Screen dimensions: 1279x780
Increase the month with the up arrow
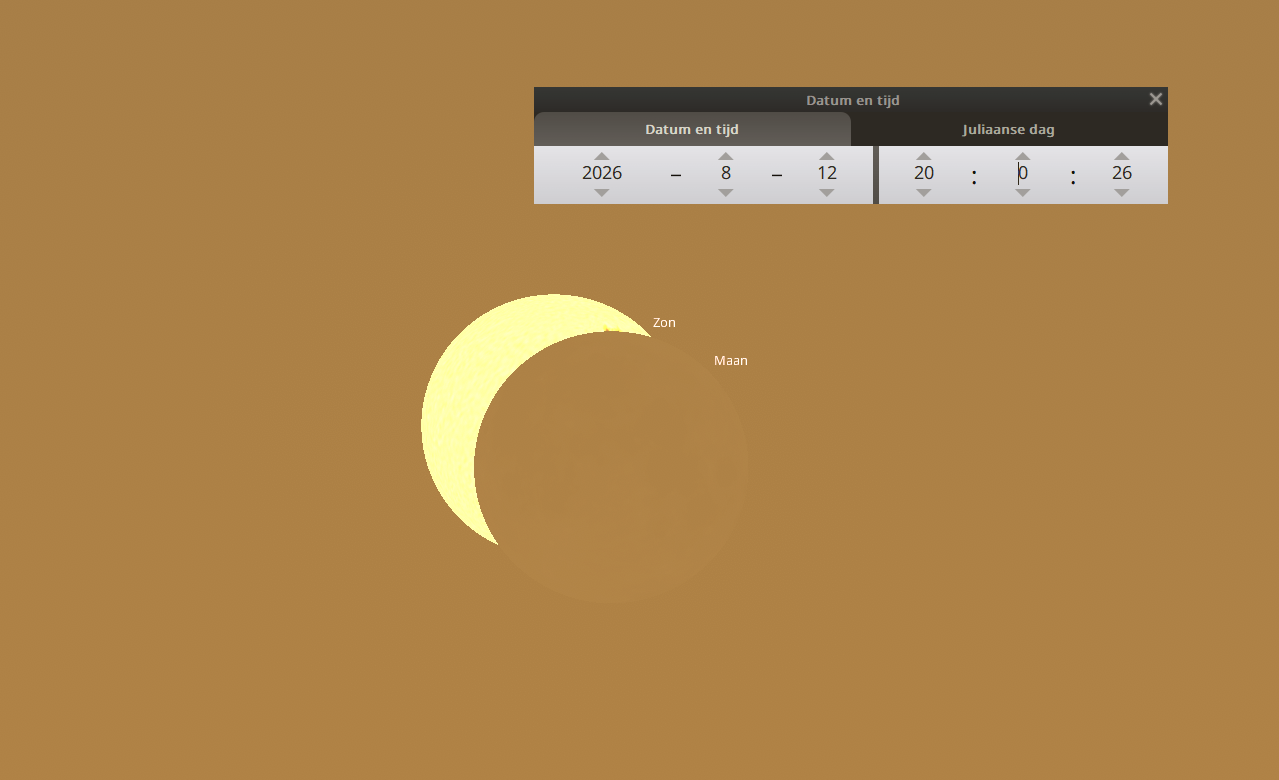(x=726, y=156)
